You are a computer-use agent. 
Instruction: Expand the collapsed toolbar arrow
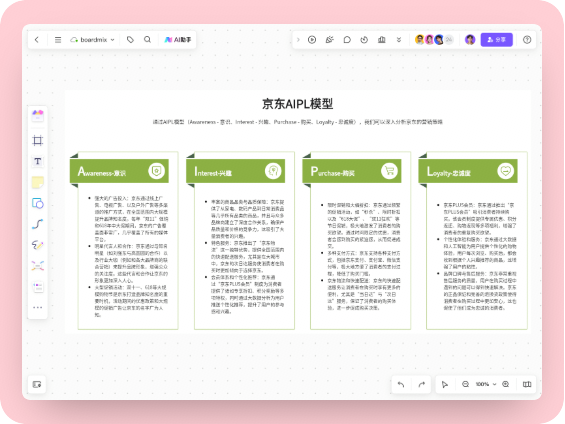pos(298,40)
